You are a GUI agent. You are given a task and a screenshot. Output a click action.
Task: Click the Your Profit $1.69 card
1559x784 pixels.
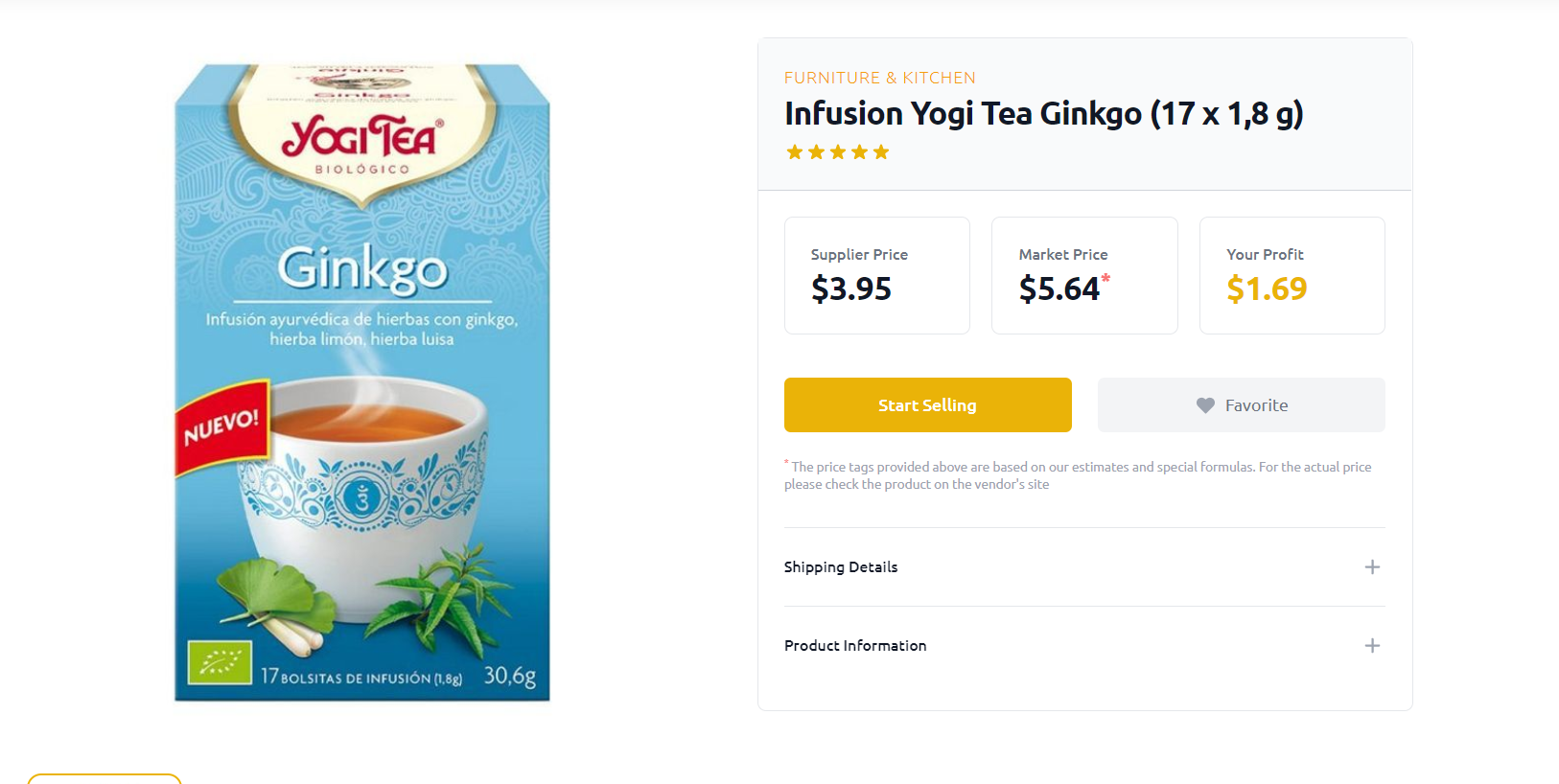[1291, 275]
